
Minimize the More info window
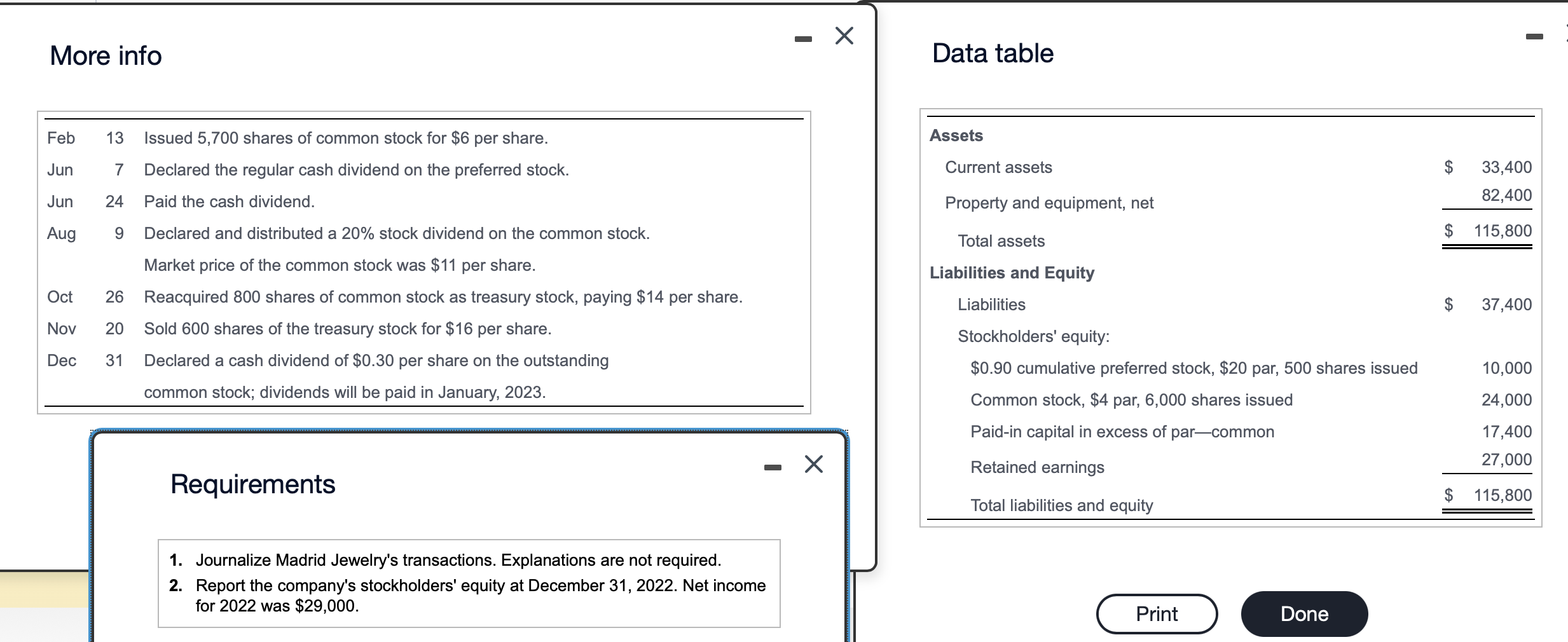(804, 37)
